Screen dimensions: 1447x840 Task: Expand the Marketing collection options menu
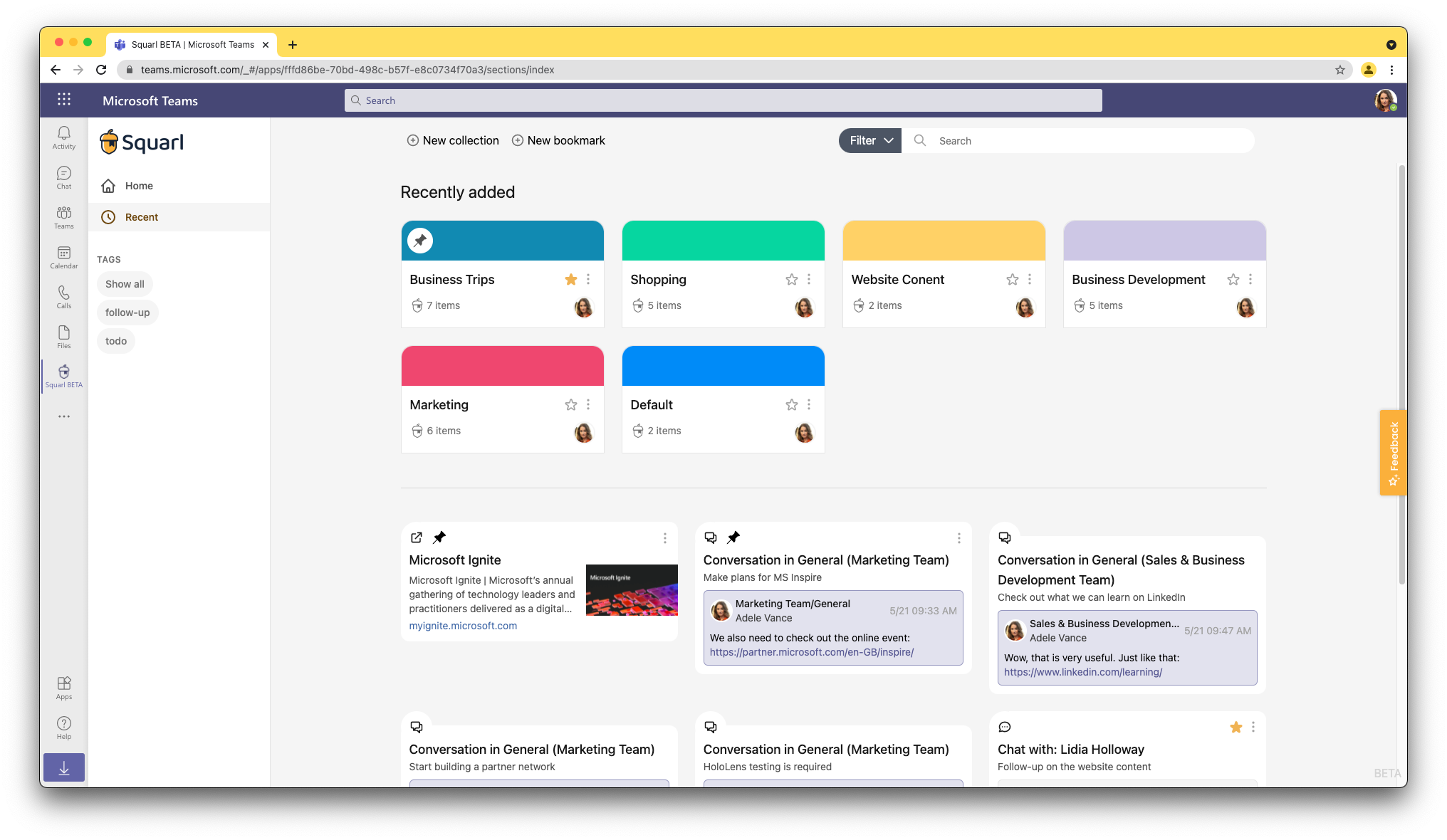coord(590,404)
